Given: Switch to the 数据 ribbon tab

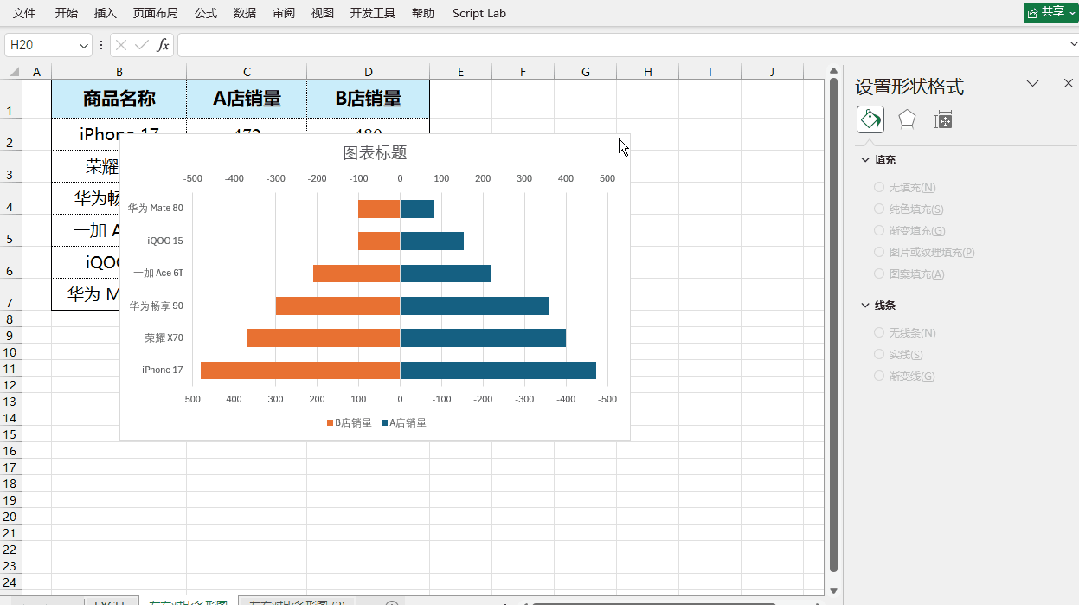Looking at the screenshot, I should [x=244, y=13].
